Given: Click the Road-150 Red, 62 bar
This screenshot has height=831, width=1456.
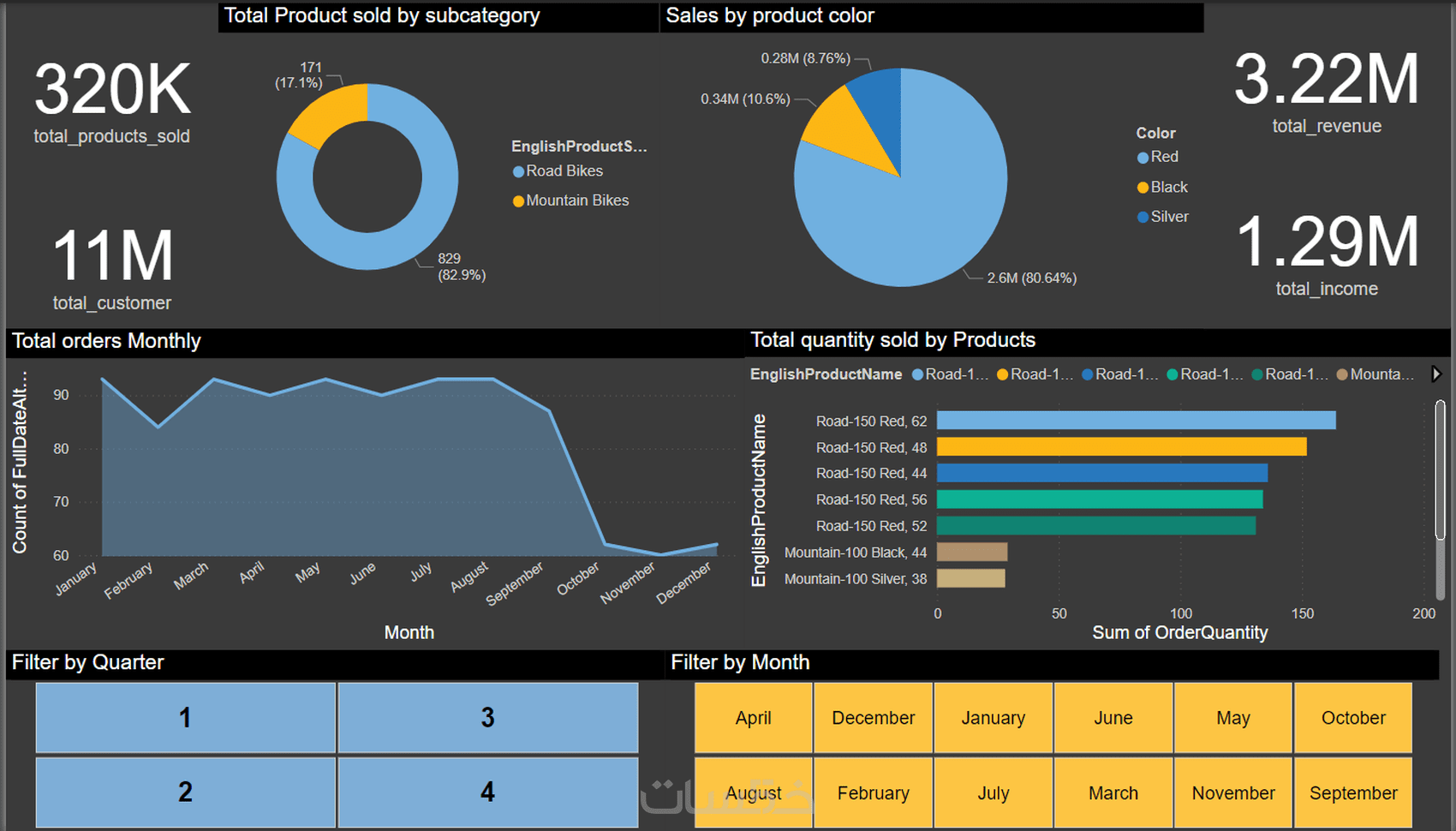Looking at the screenshot, I should coord(1136,421).
